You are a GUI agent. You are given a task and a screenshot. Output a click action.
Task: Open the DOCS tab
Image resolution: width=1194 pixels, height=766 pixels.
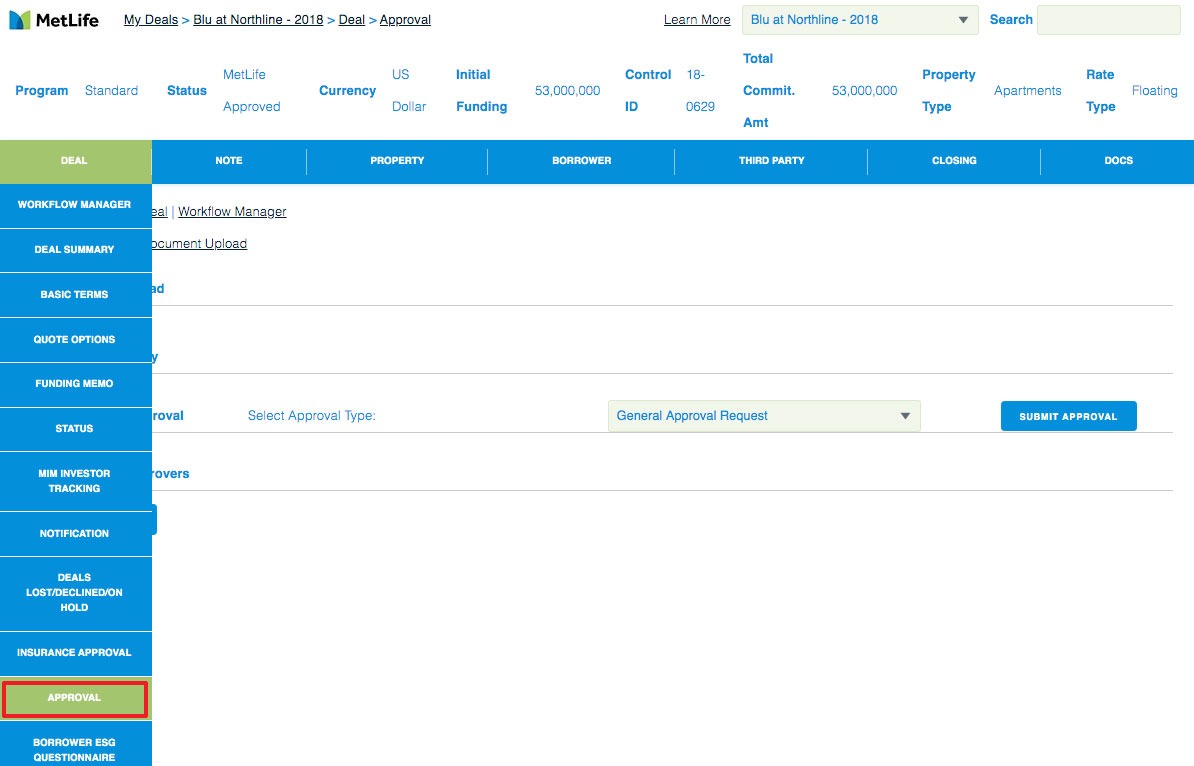(1118, 161)
